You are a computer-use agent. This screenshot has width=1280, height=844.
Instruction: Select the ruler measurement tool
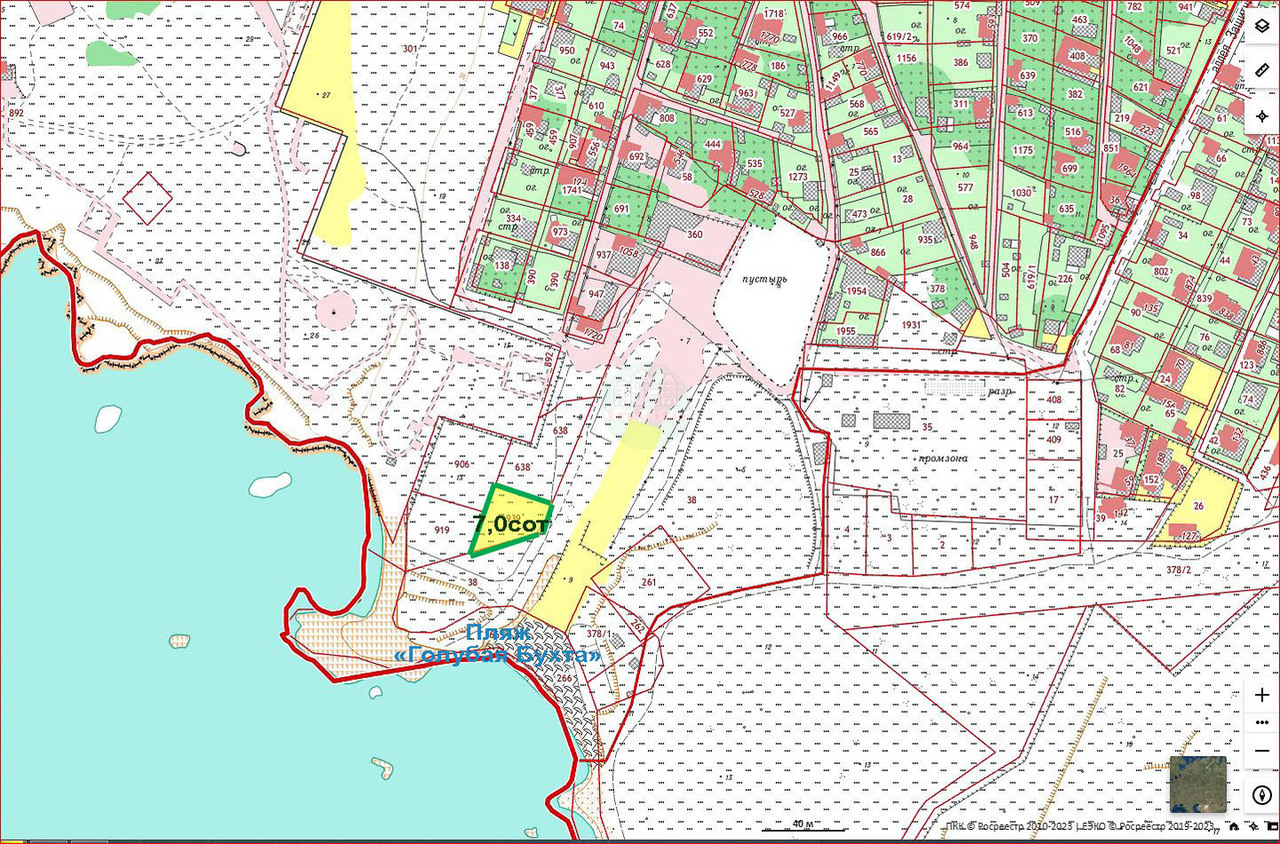(x=1262, y=70)
